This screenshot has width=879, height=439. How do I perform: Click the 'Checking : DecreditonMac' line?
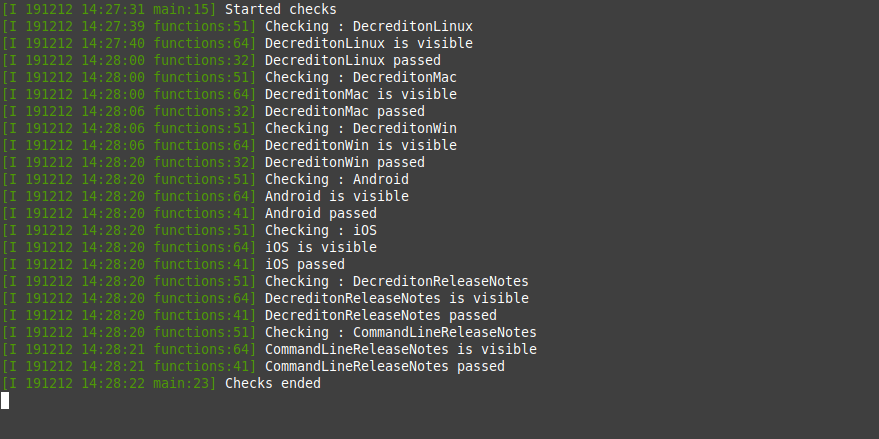coord(361,77)
